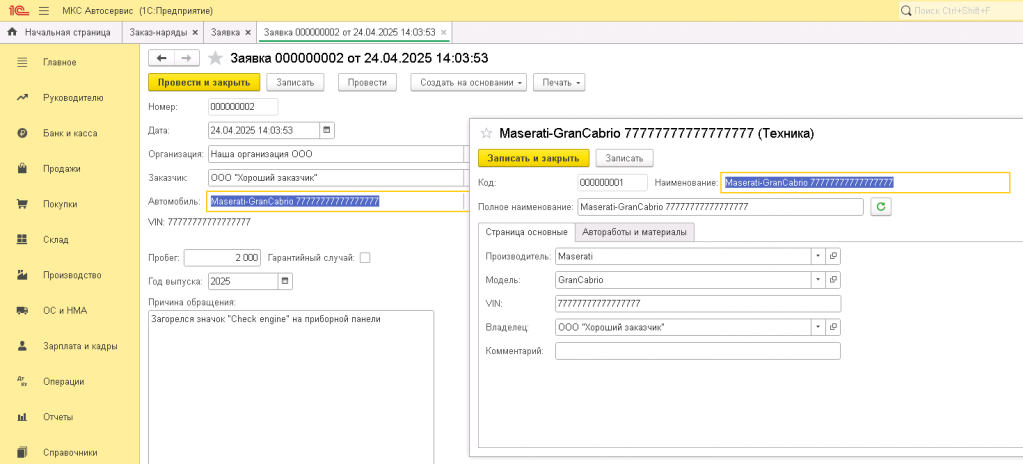Click the Код field 000000001
Viewport: 1023px width, 464px height.
(x=613, y=183)
